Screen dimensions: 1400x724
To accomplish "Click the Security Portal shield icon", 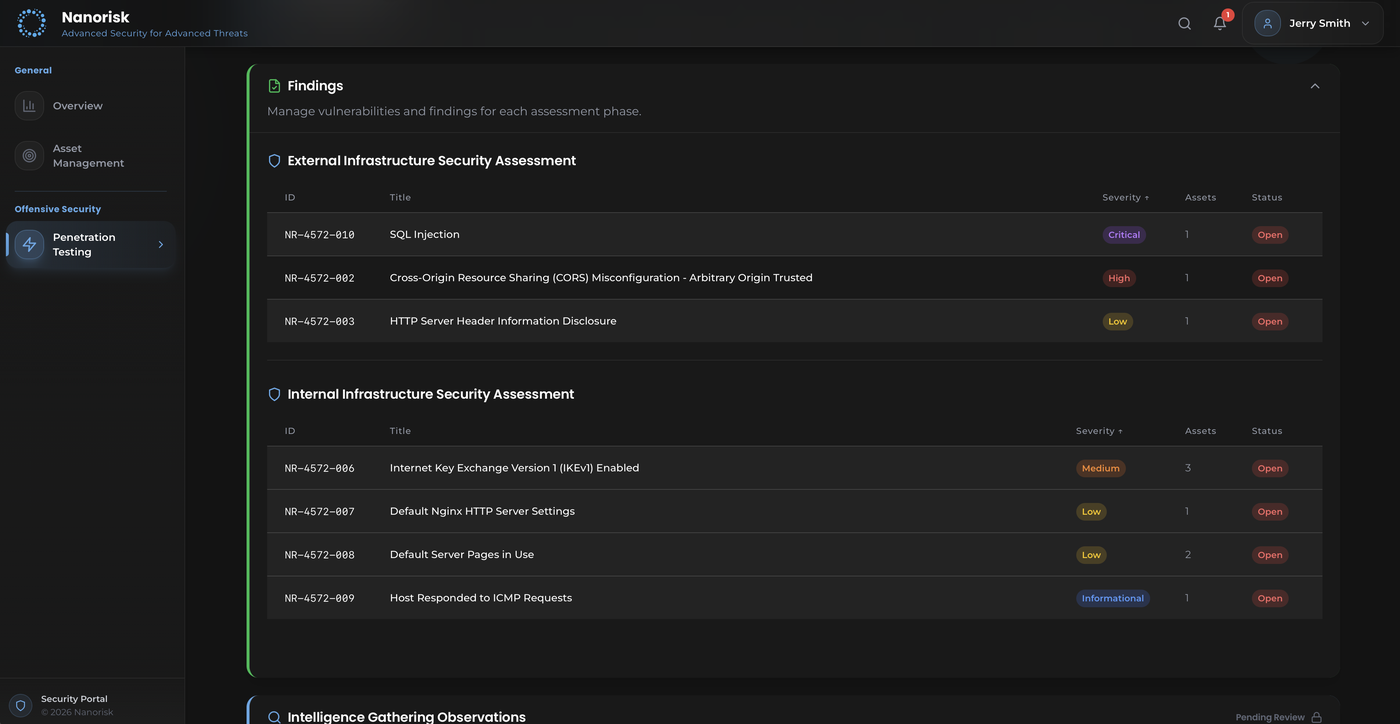I will [20, 705].
